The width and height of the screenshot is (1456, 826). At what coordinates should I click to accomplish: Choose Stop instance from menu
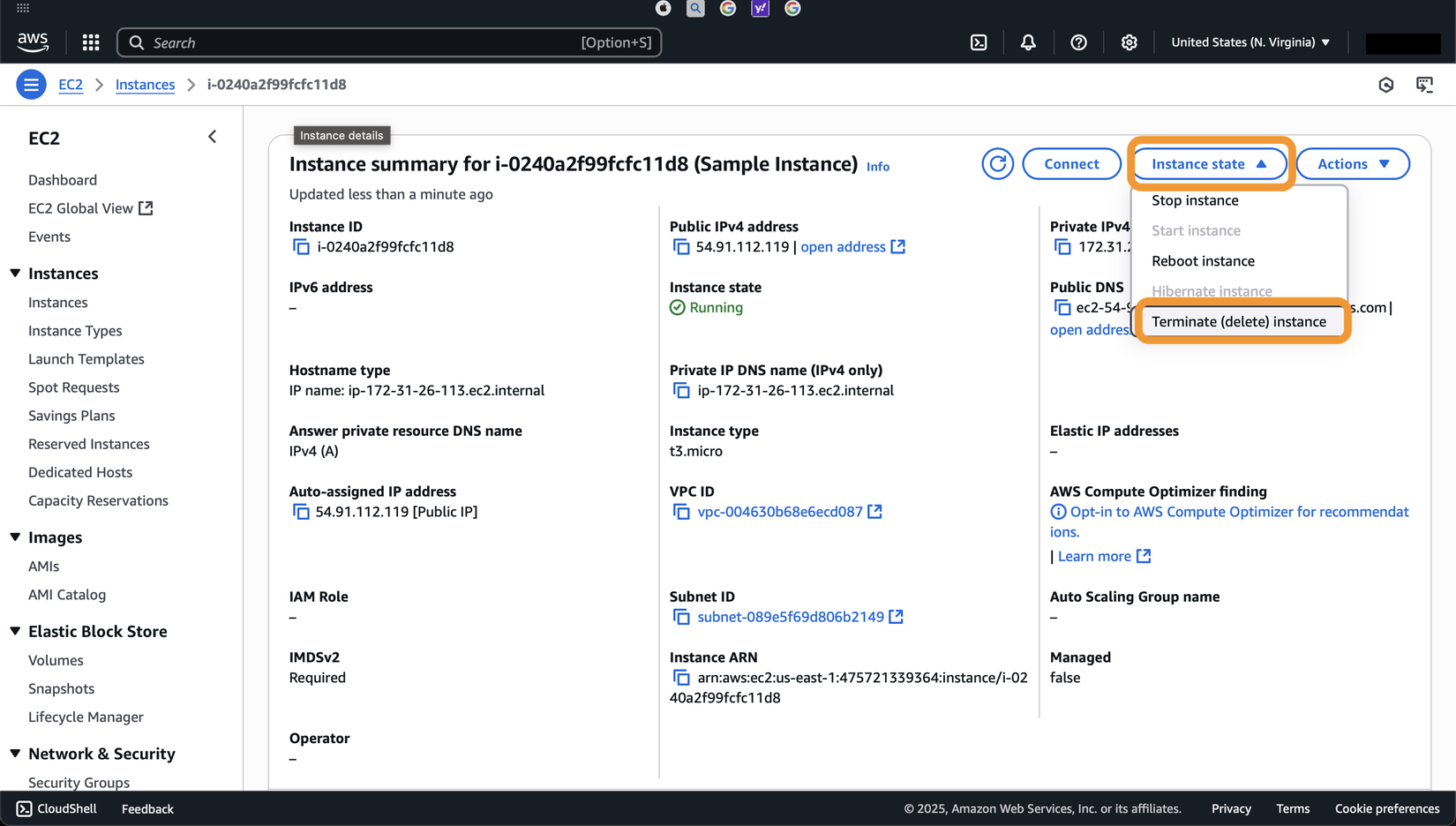tap(1195, 200)
